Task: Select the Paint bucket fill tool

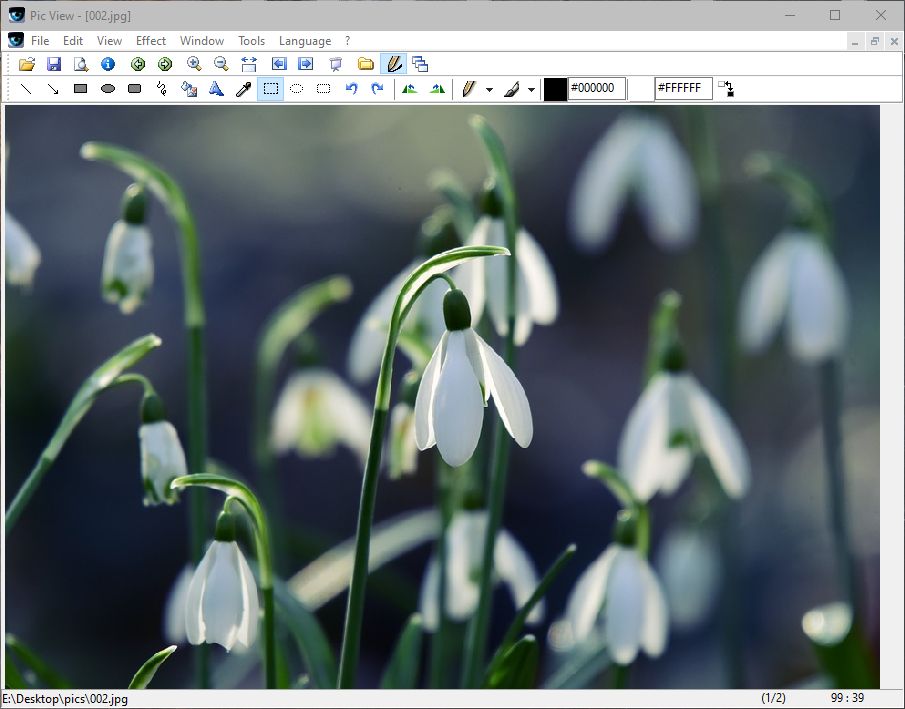Action: (x=189, y=88)
